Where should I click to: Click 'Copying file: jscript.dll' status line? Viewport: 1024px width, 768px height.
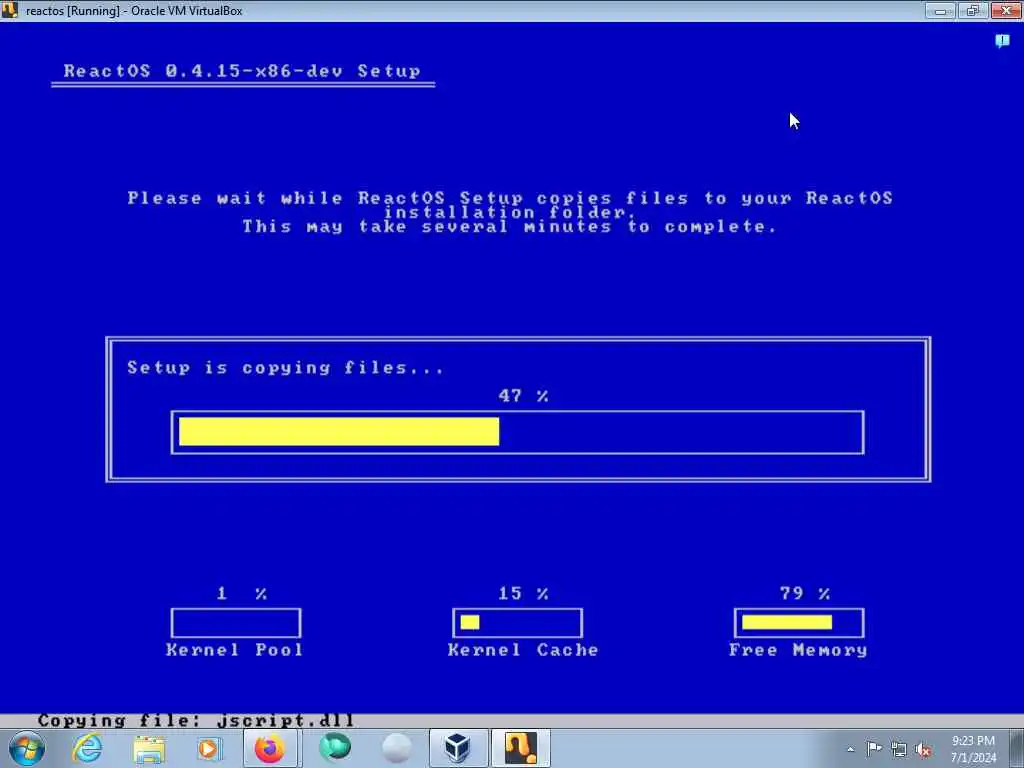(x=196, y=720)
